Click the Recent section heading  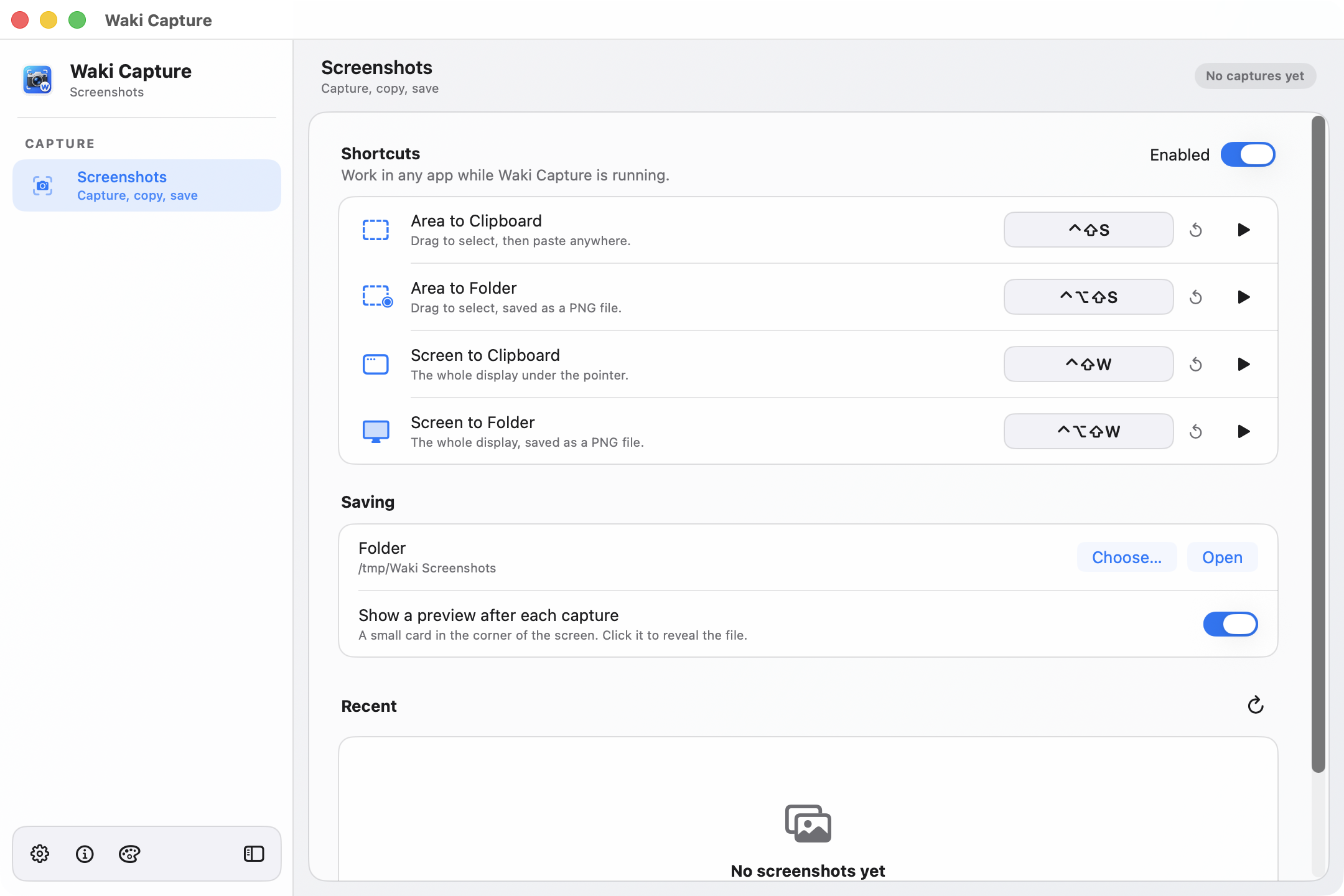tap(369, 706)
